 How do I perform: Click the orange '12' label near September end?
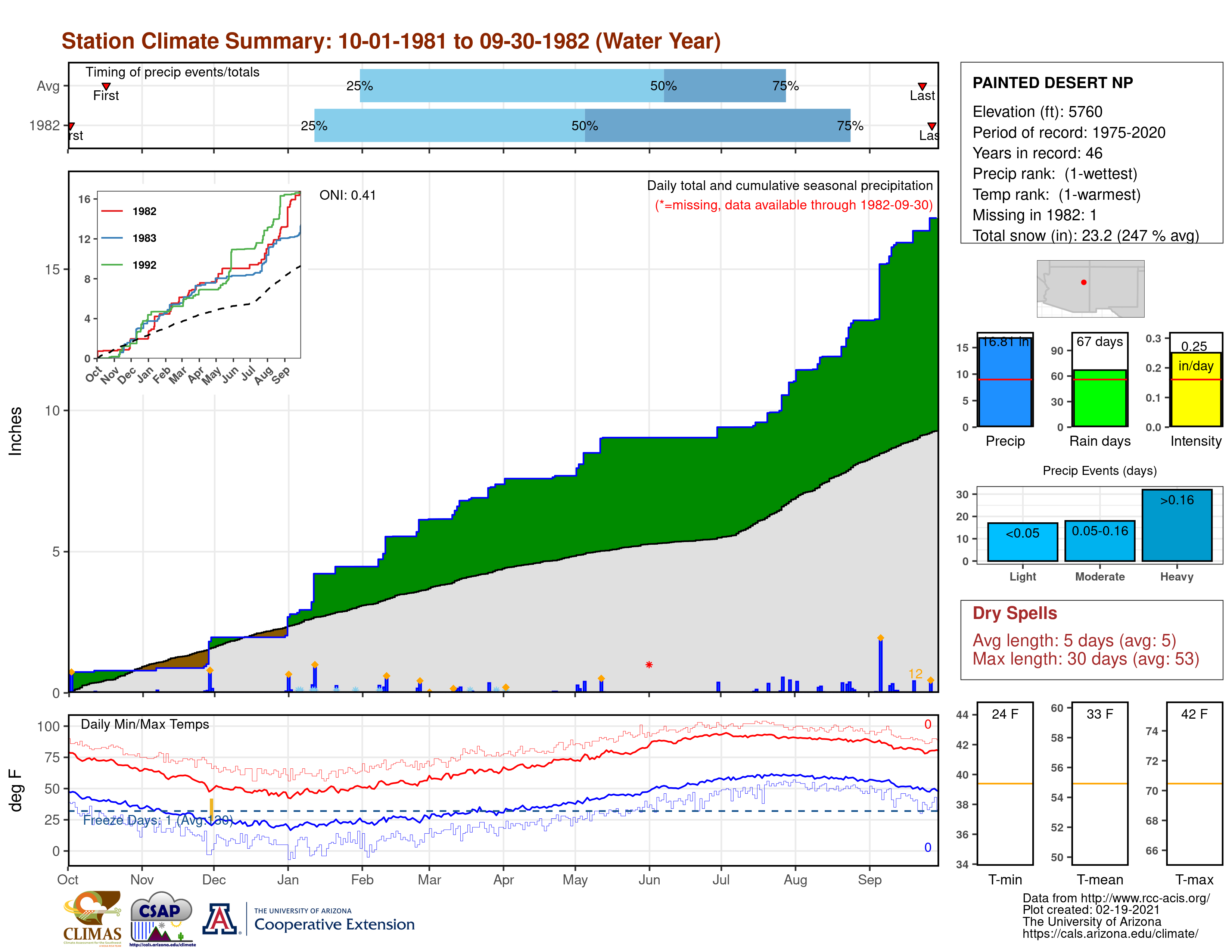pyautogui.click(x=915, y=673)
